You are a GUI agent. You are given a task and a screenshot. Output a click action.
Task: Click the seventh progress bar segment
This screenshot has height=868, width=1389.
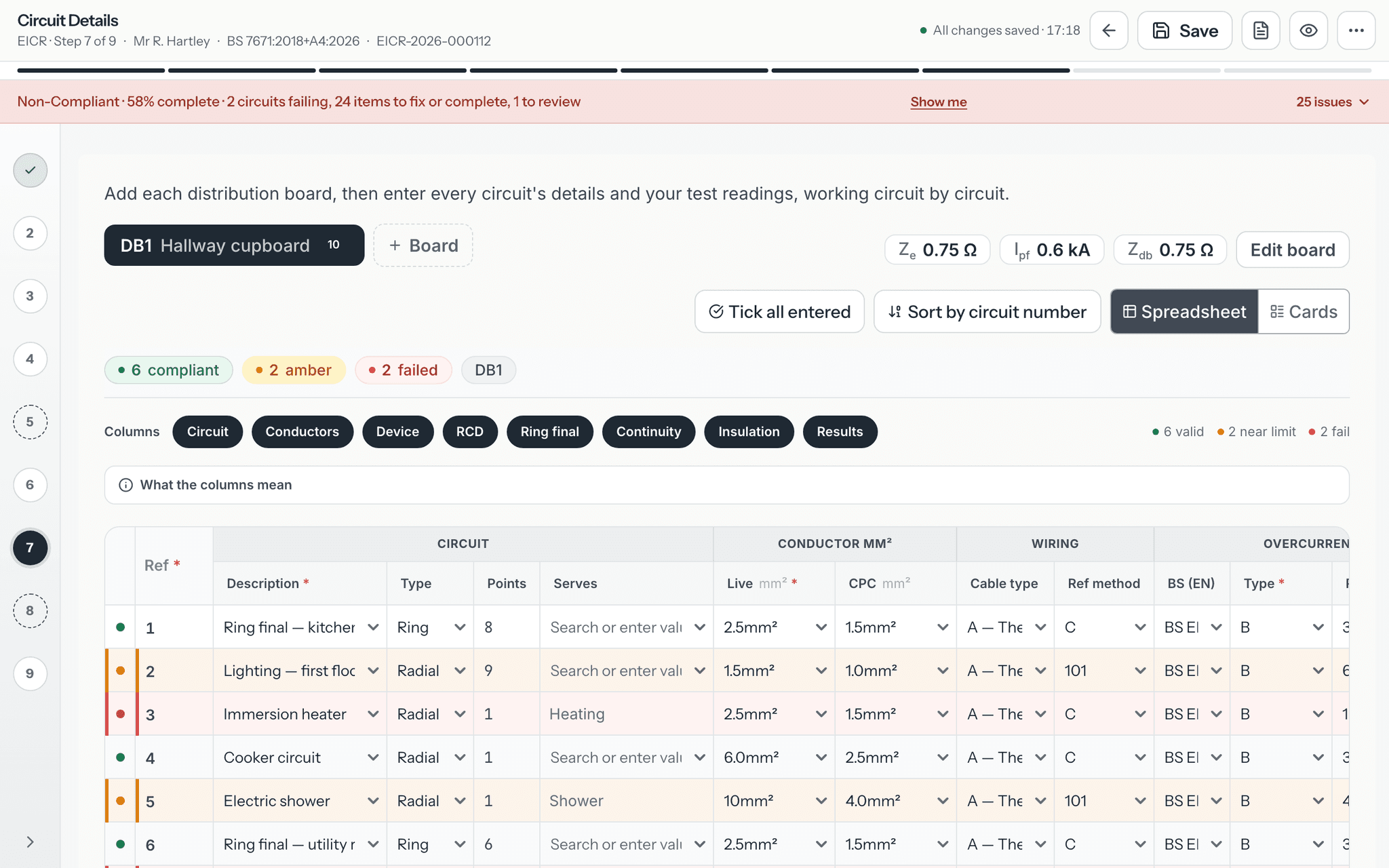click(996, 71)
